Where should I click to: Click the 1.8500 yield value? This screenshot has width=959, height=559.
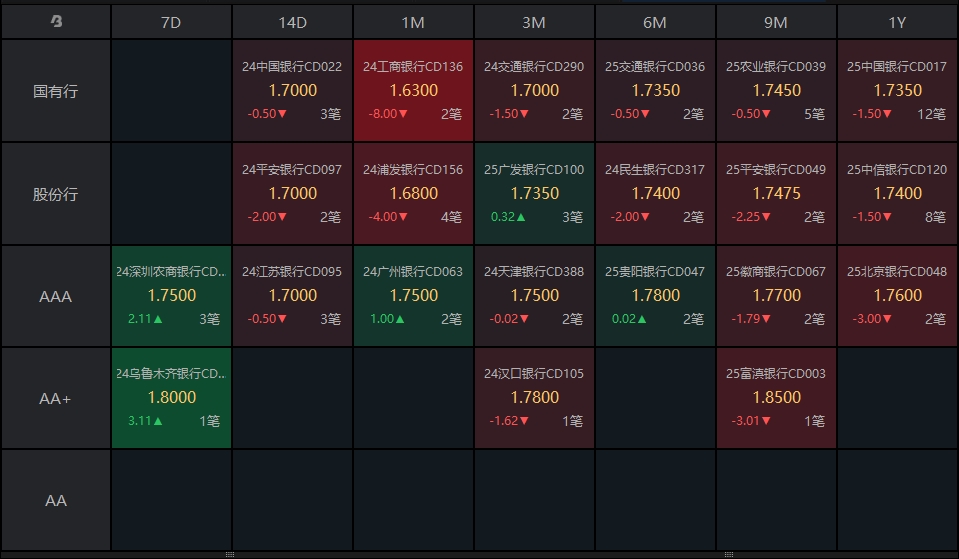pyautogui.click(x=777, y=398)
